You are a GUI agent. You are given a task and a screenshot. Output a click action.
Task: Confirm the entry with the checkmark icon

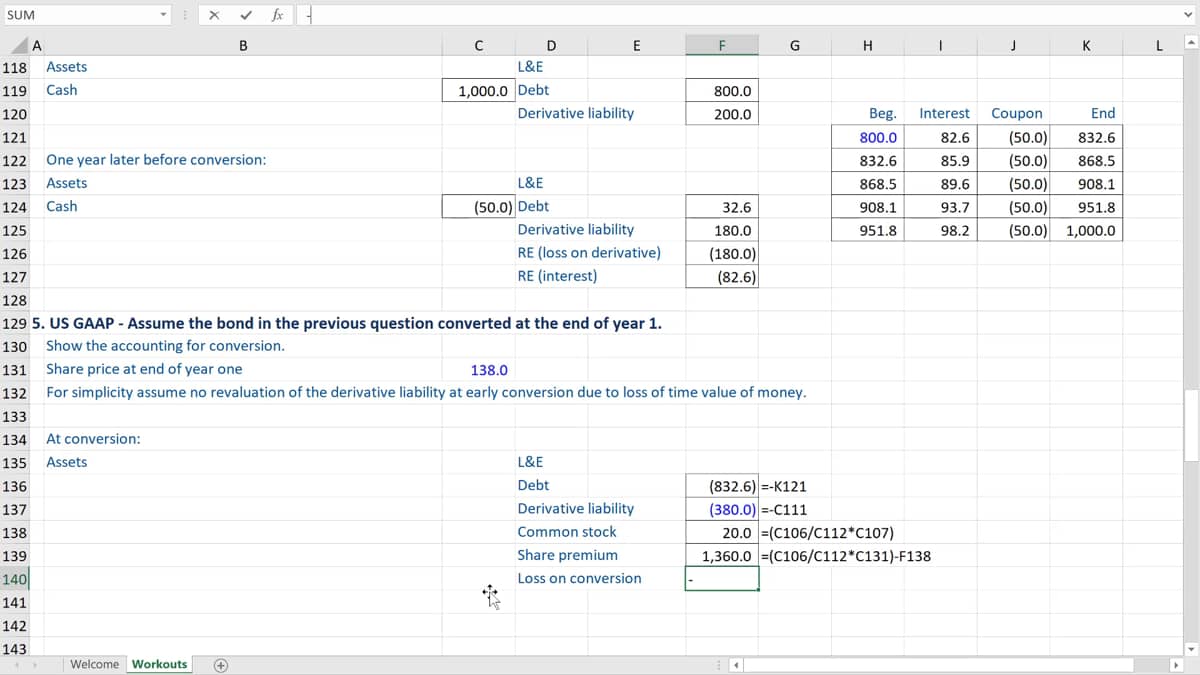coord(245,15)
